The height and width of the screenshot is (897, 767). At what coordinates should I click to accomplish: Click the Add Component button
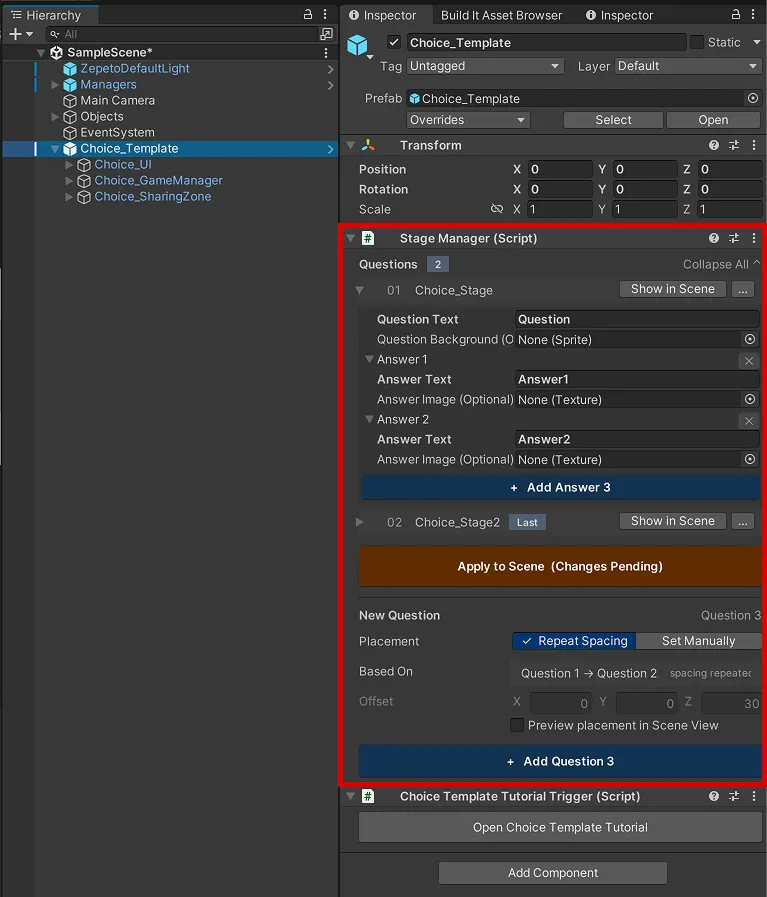click(553, 872)
